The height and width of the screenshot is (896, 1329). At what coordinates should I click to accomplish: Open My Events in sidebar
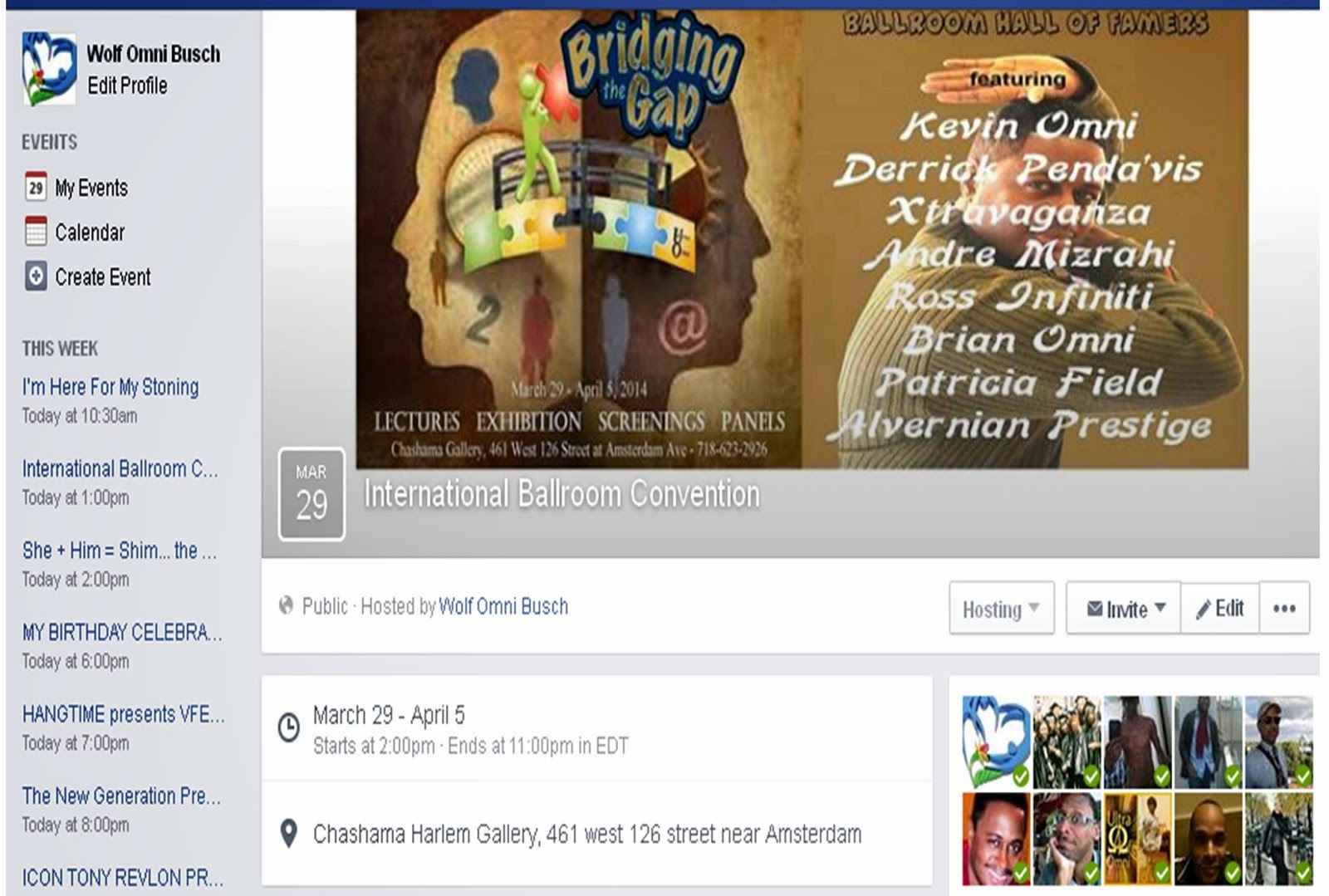point(91,188)
